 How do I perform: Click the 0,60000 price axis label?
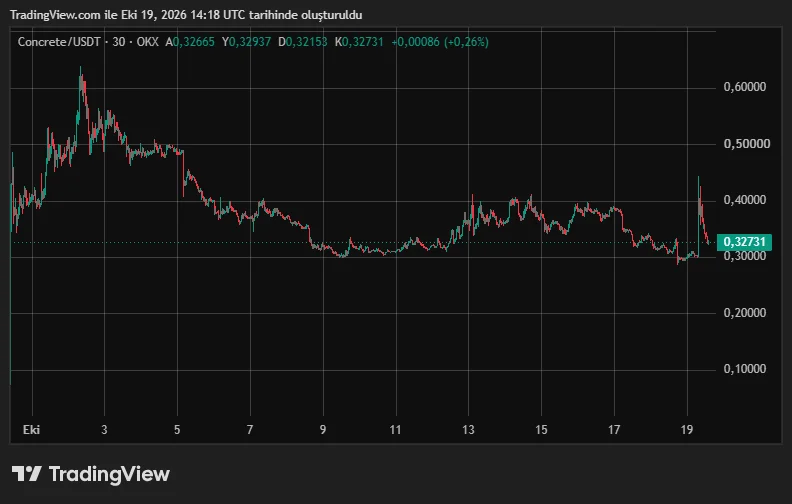click(745, 87)
